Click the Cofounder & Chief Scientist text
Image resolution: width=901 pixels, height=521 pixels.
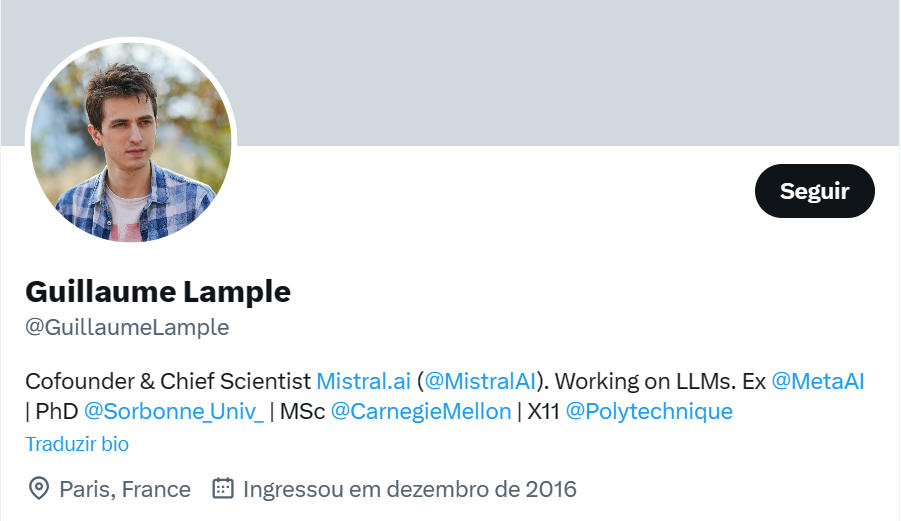click(168, 381)
